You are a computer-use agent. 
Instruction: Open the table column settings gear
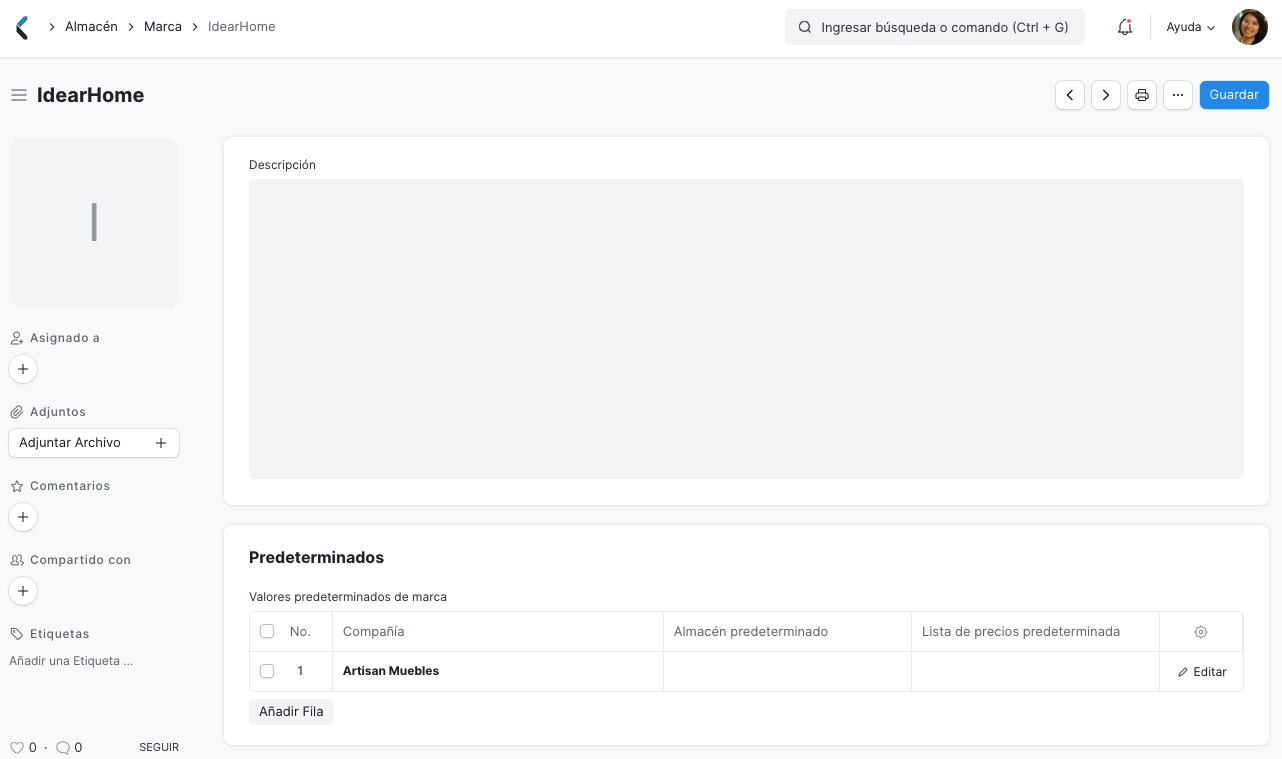click(1201, 632)
